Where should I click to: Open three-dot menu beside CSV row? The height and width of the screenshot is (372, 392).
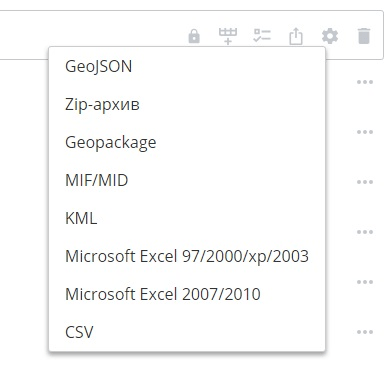pyautogui.click(x=365, y=332)
